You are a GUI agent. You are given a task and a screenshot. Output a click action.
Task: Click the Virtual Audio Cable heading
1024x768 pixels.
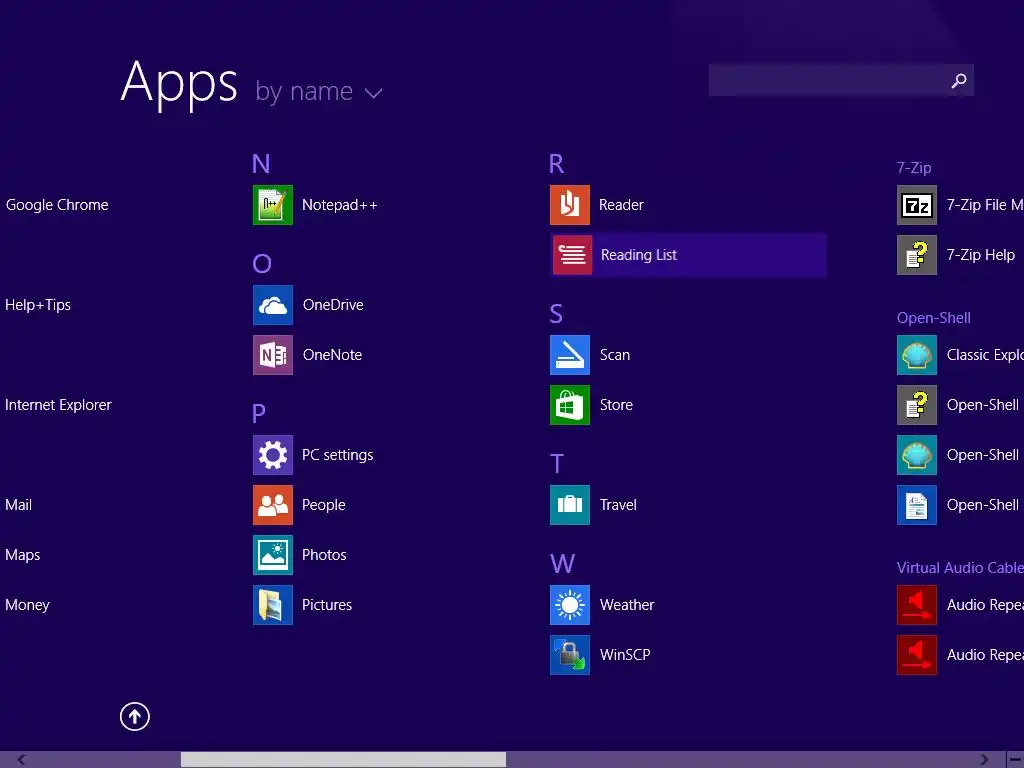click(x=959, y=568)
